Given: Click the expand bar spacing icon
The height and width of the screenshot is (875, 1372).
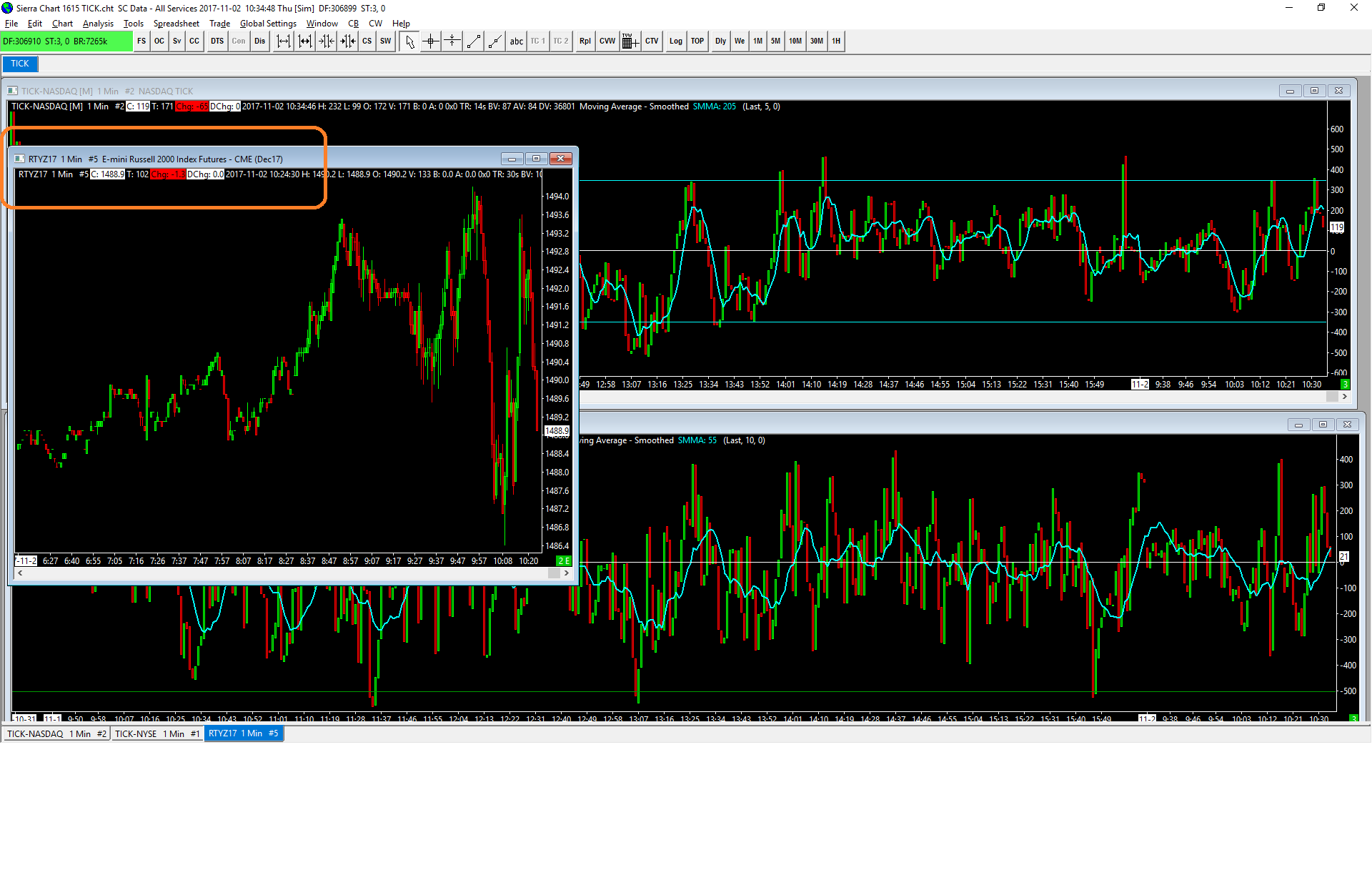Looking at the screenshot, I should (284, 41).
